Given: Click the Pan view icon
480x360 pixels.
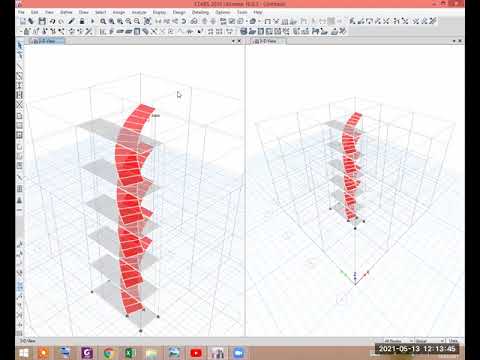Looking at the screenshot, I should [x=147, y=21].
